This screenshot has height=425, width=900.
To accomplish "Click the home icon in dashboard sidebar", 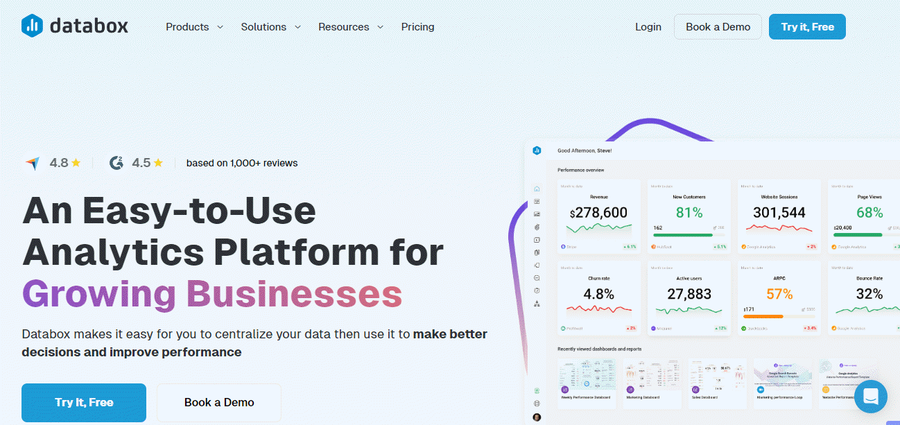I will pos(537,189).
